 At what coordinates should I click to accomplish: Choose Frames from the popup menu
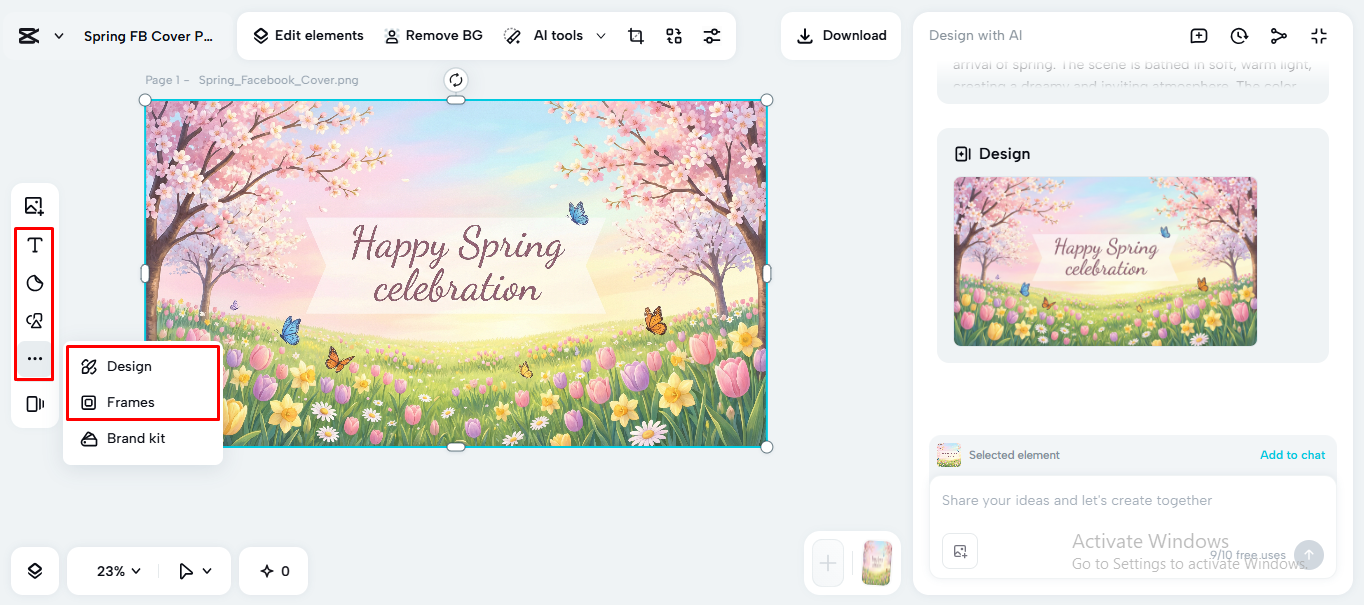[x=143, y=402]
